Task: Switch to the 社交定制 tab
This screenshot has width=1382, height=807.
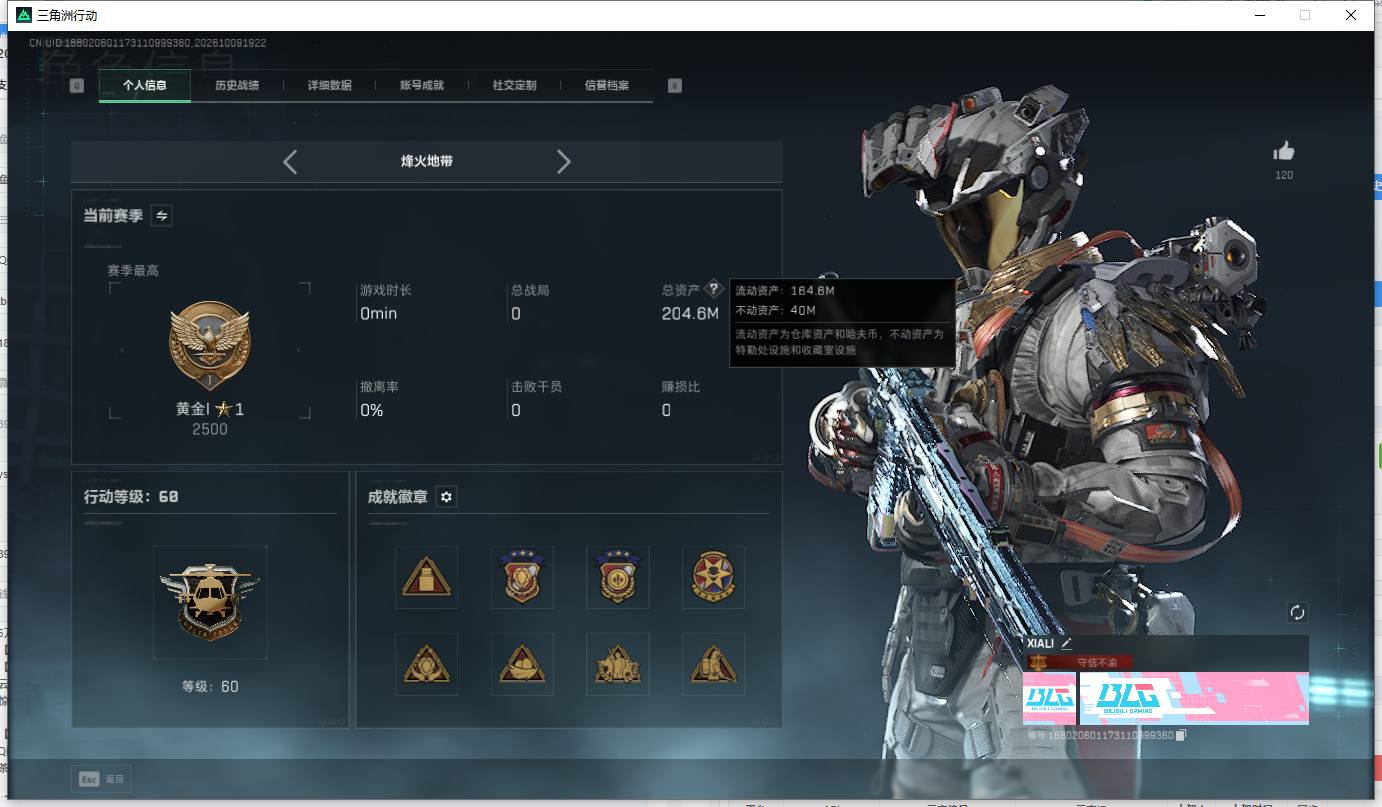Action: [x=515, y=86]
